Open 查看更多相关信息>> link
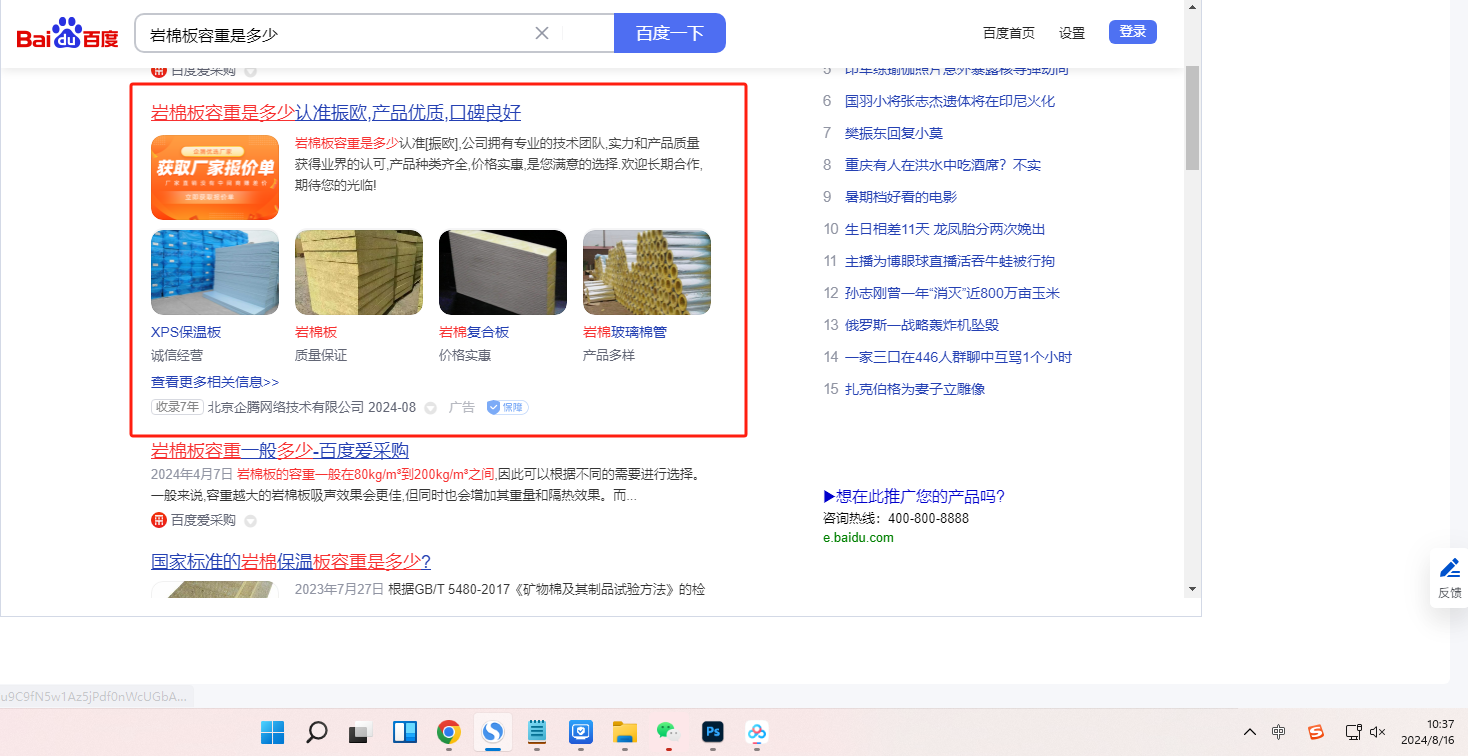This screenshot has height=756, width=1468. (x=215, y=382)
